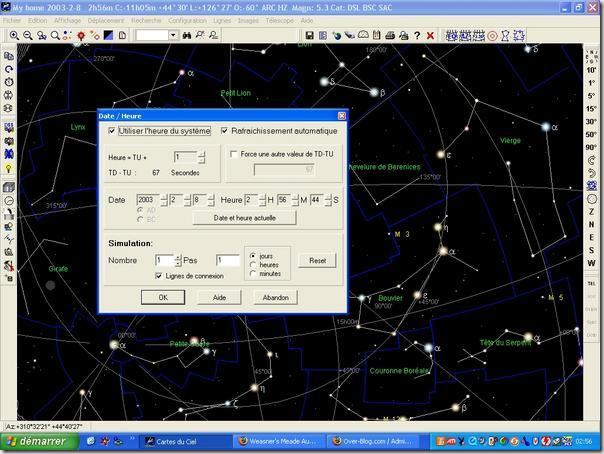604x454 pixels.
Task: Open the Fichier menu
Action: pyautogui.click(x=12, y=20)
